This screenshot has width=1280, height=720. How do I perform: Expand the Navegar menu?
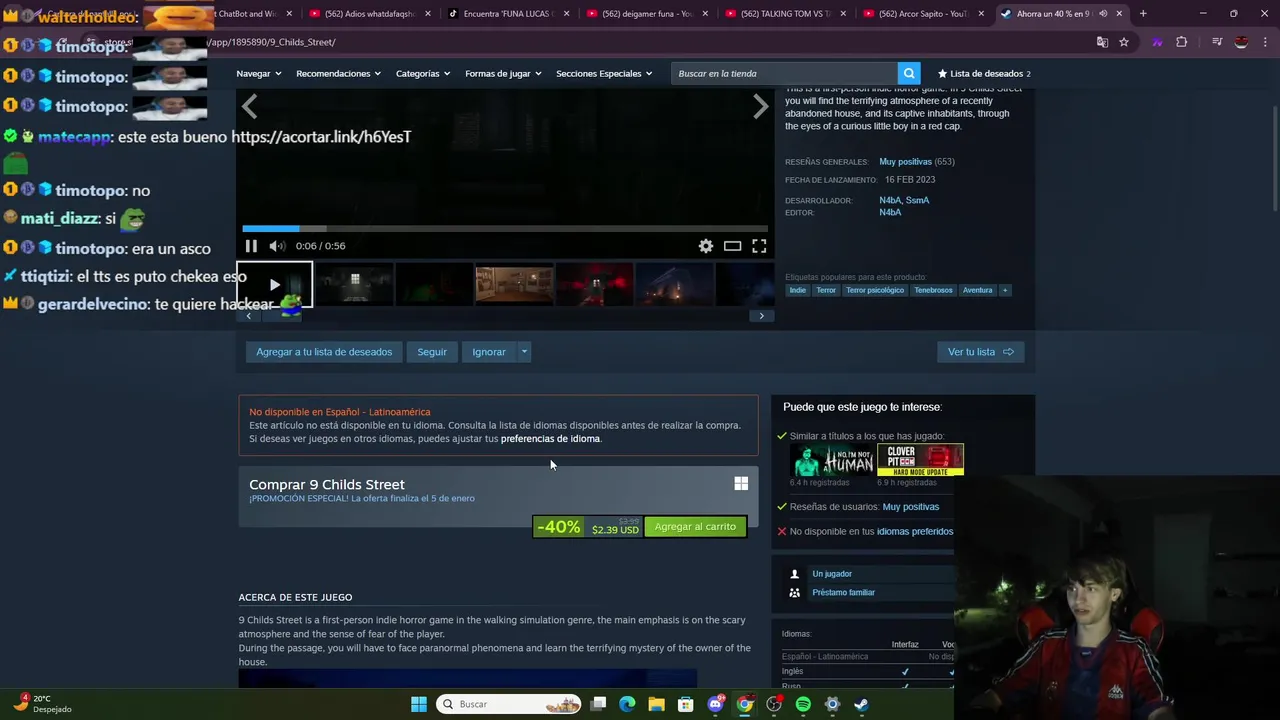[x=258, y=73]
